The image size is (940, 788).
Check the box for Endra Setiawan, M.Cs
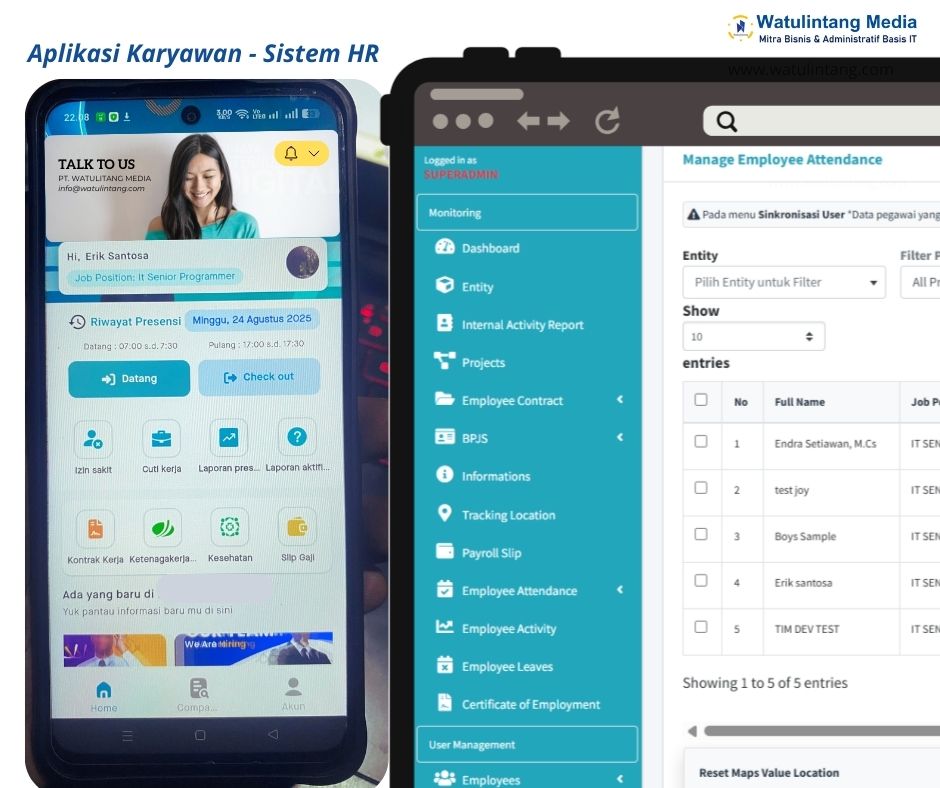701,441
